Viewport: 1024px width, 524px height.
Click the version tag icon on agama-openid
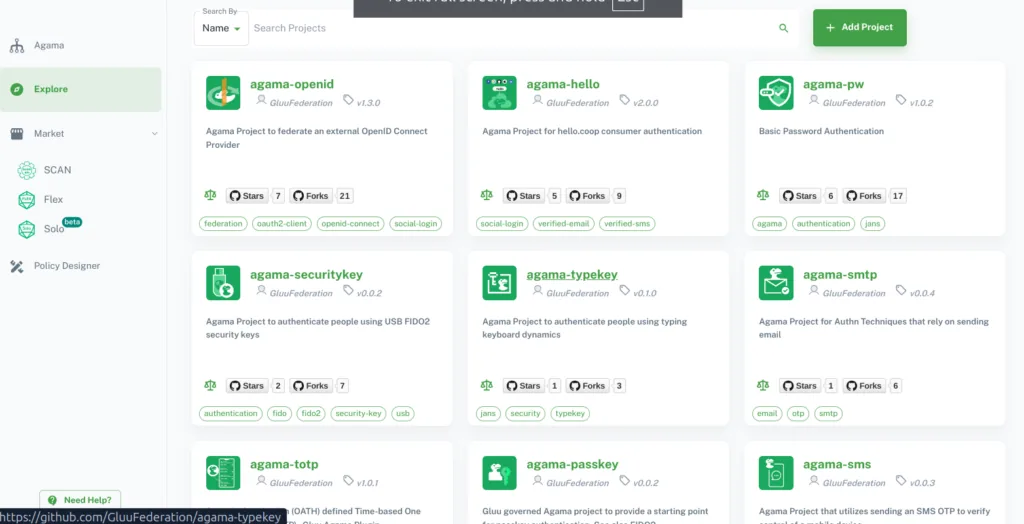pos(349,100)
